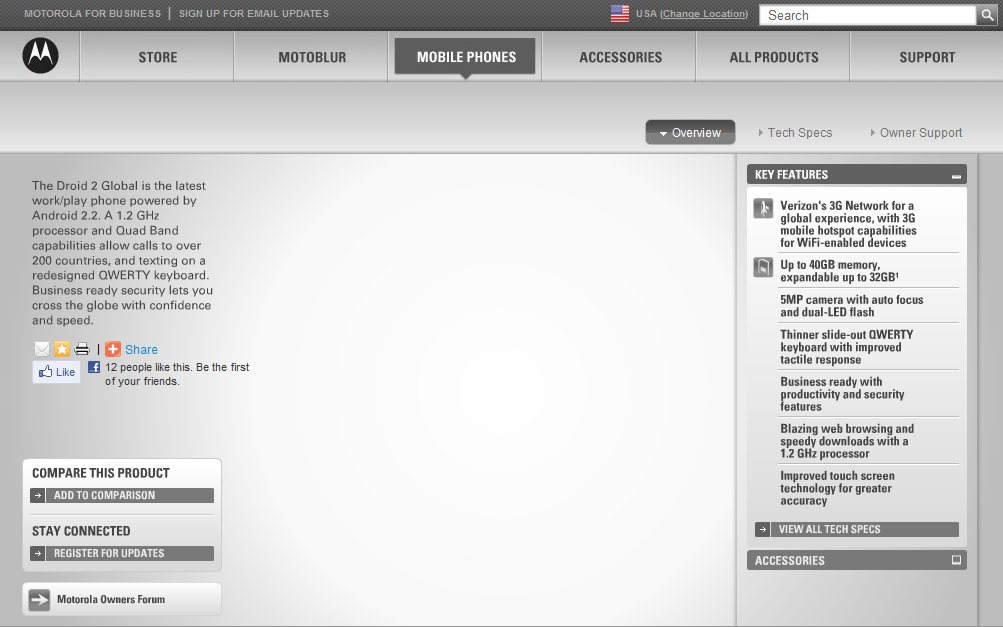Click the orange plus Share icon

(113, 349)
